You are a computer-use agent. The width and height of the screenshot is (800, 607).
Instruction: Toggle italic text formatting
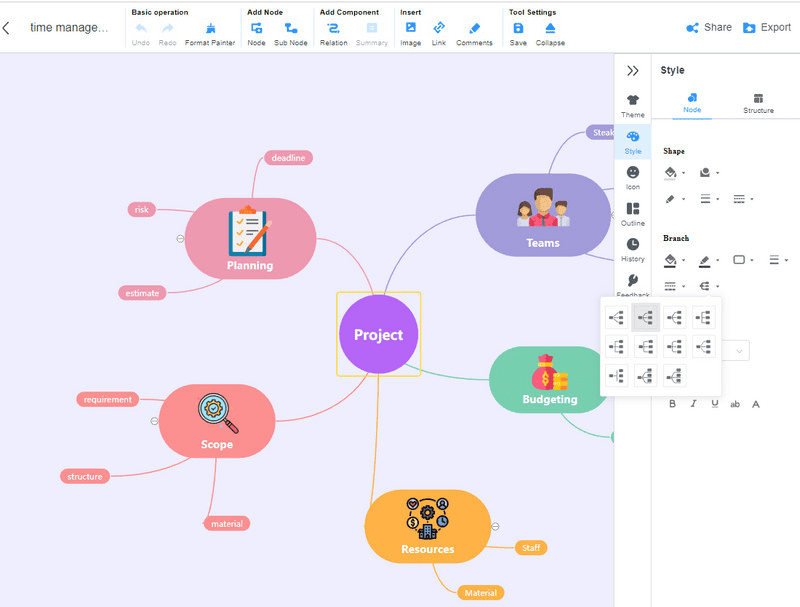click(694, 404)
